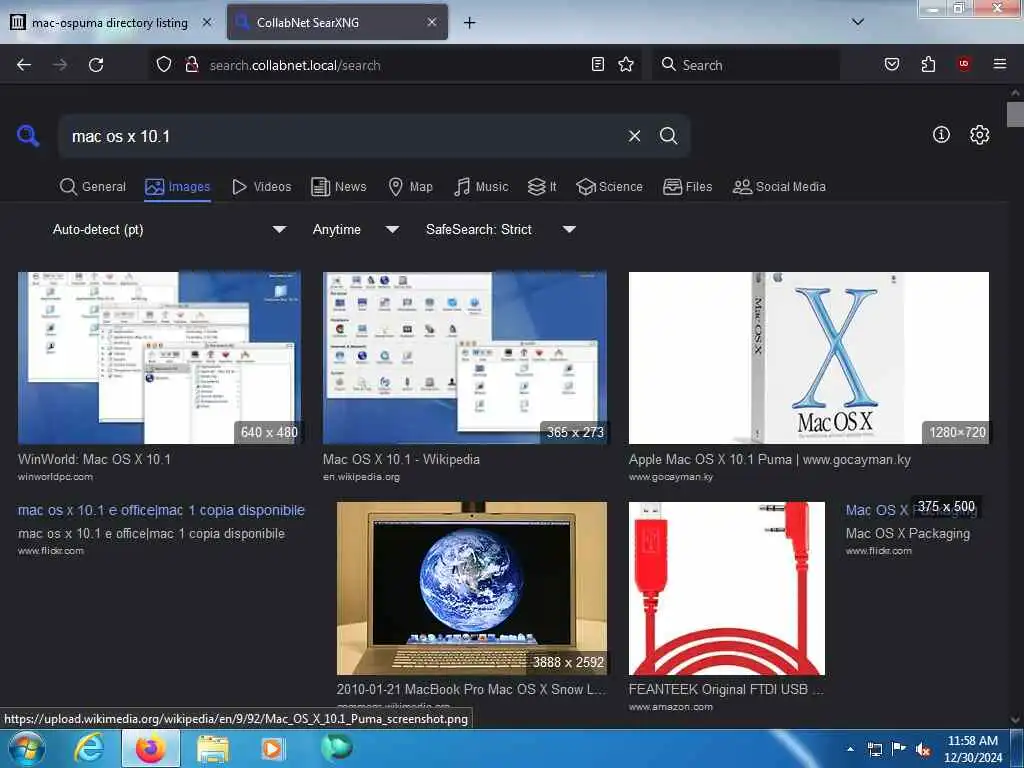Click Mac OS X Packaging result title
1024x768 pixels.
[908, 534]
